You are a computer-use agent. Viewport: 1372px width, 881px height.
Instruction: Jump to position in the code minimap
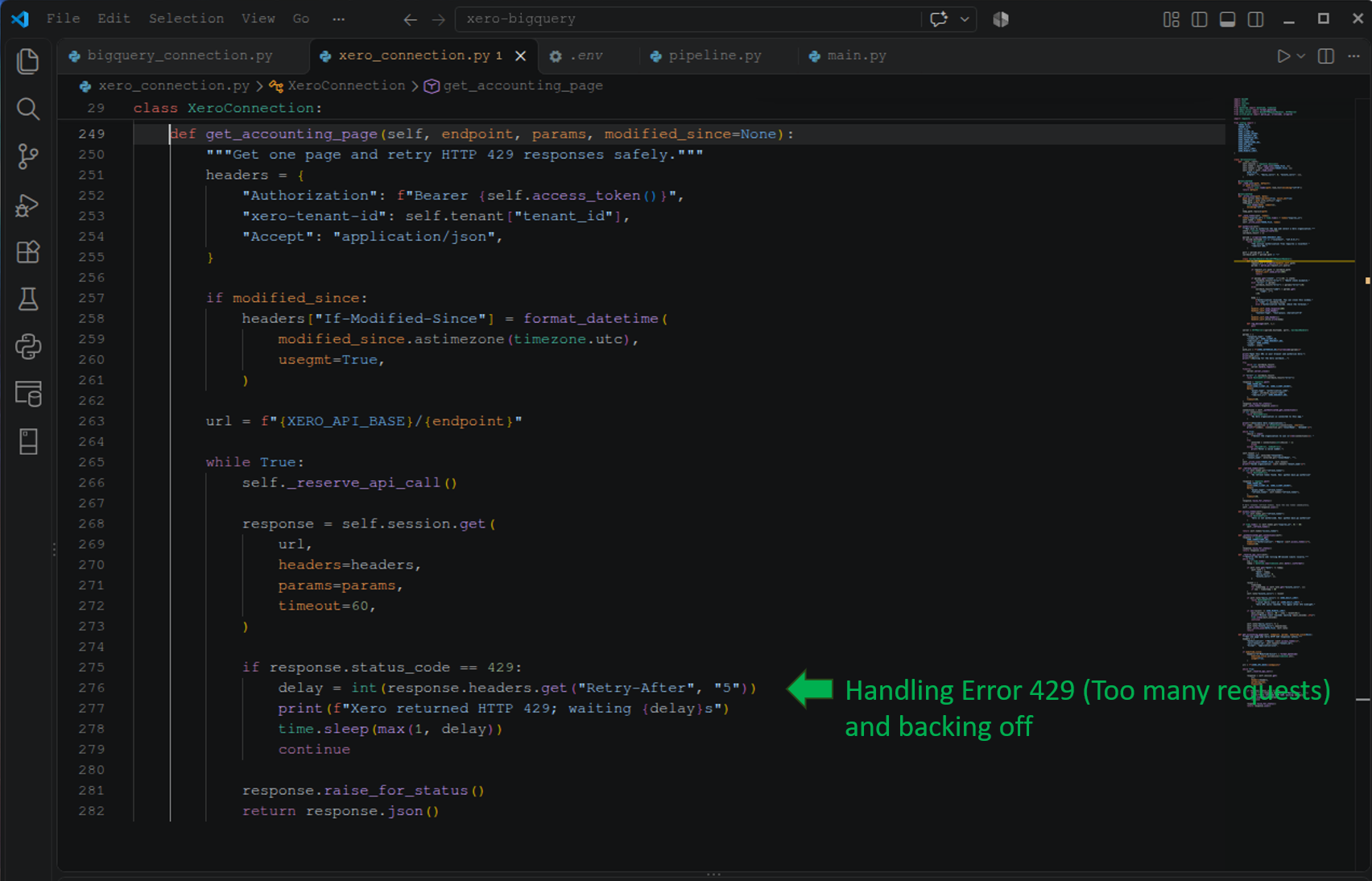pyautogui.click(x=1293, y=403)
